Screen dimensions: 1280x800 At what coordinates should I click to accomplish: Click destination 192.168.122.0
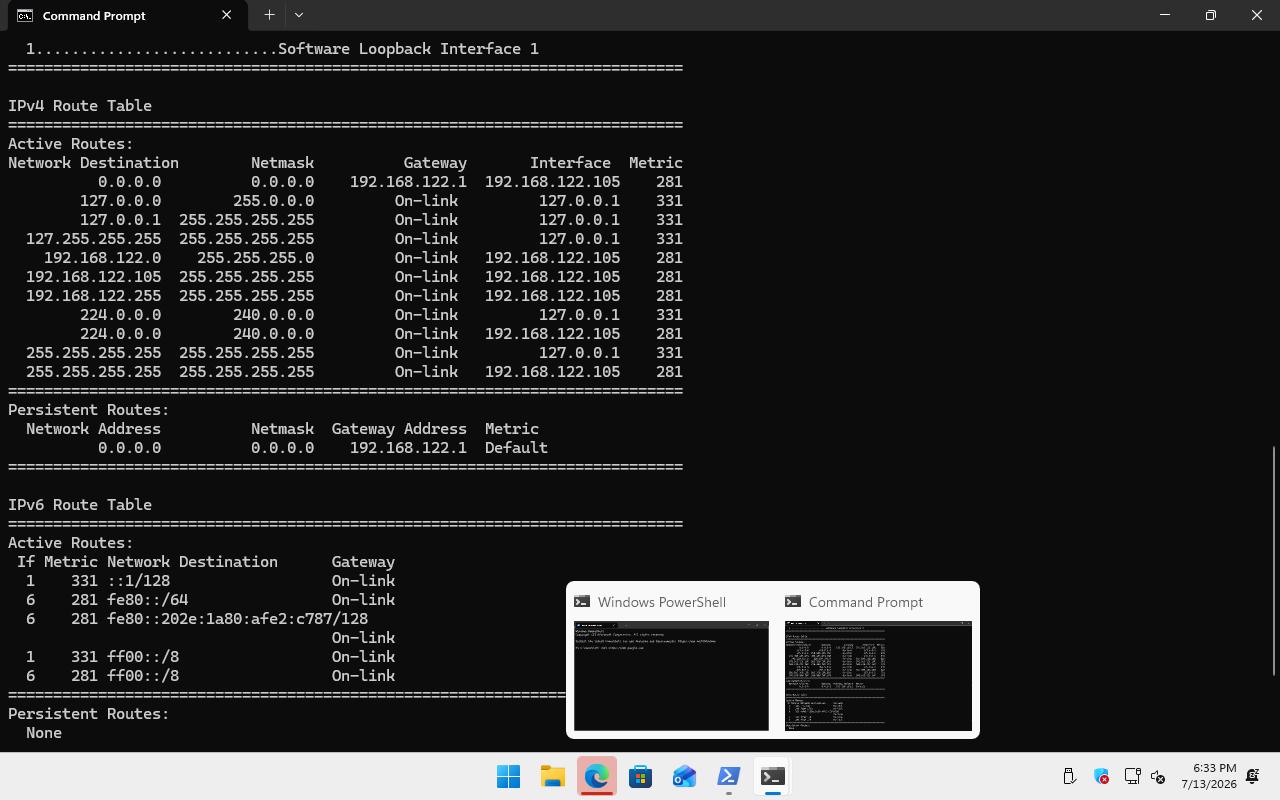102,258
